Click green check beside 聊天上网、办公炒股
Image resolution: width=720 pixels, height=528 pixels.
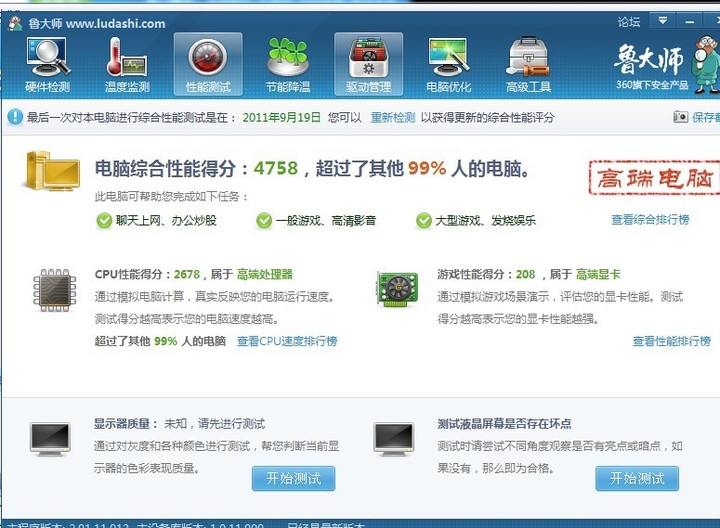click(104, 221)
